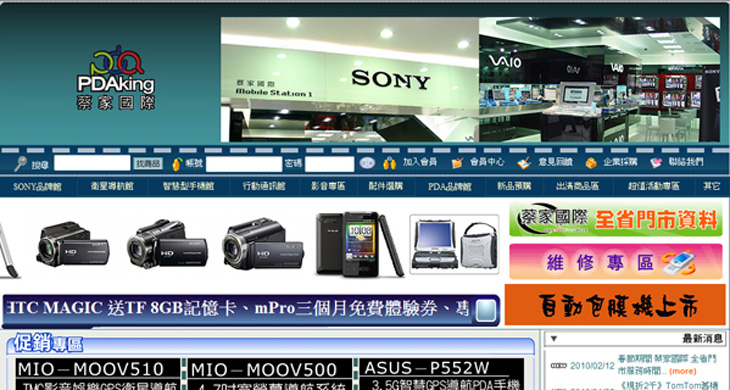
Task: Click the round login go icon
Action: 367,163
